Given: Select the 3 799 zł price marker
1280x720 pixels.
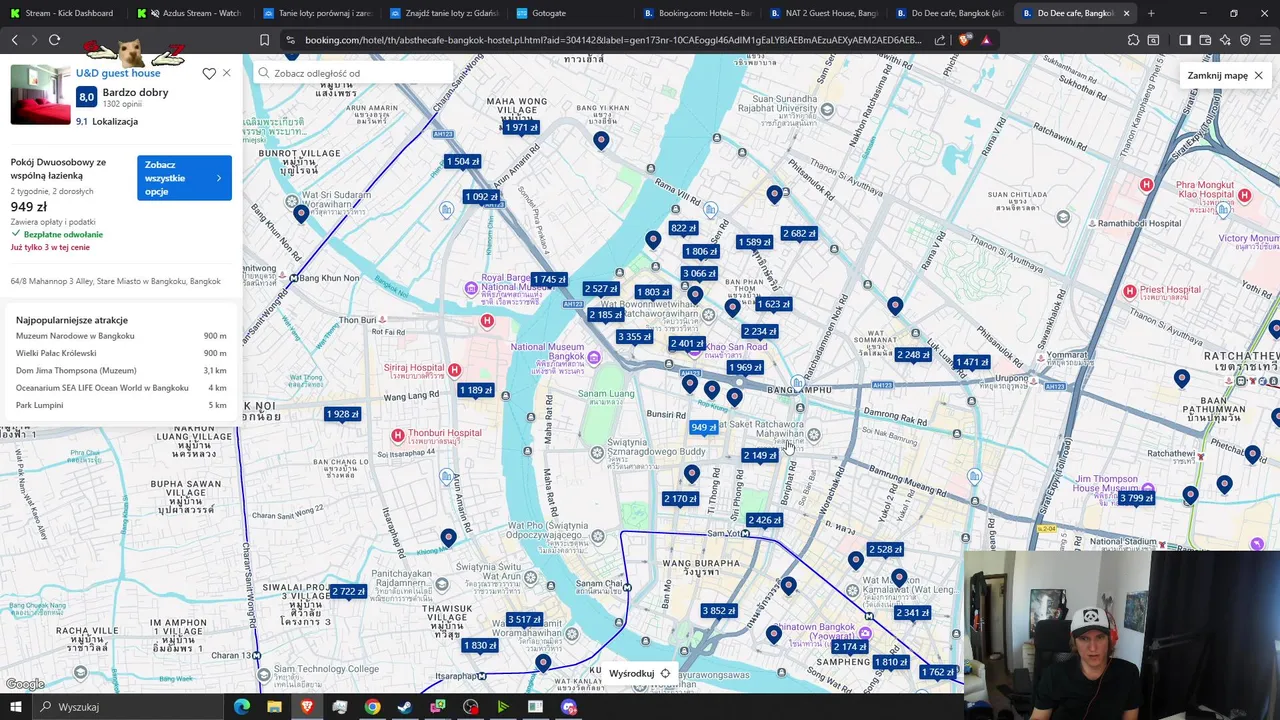Looking at the screenshot, I should [1136, 498].
